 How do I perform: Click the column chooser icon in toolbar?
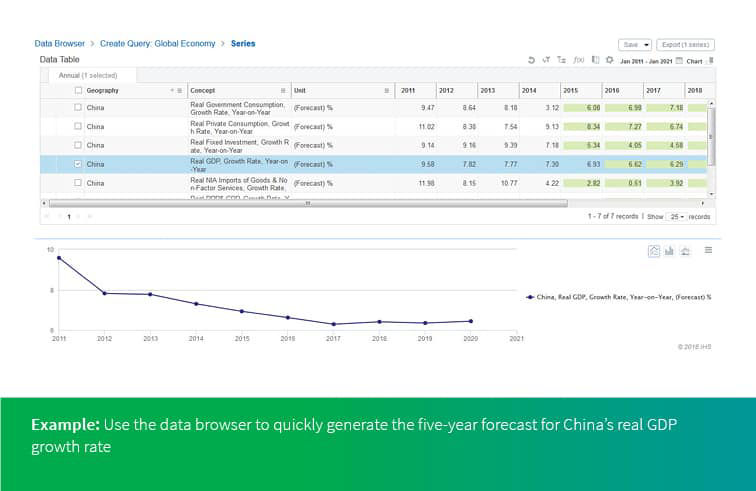click(595, 60)
